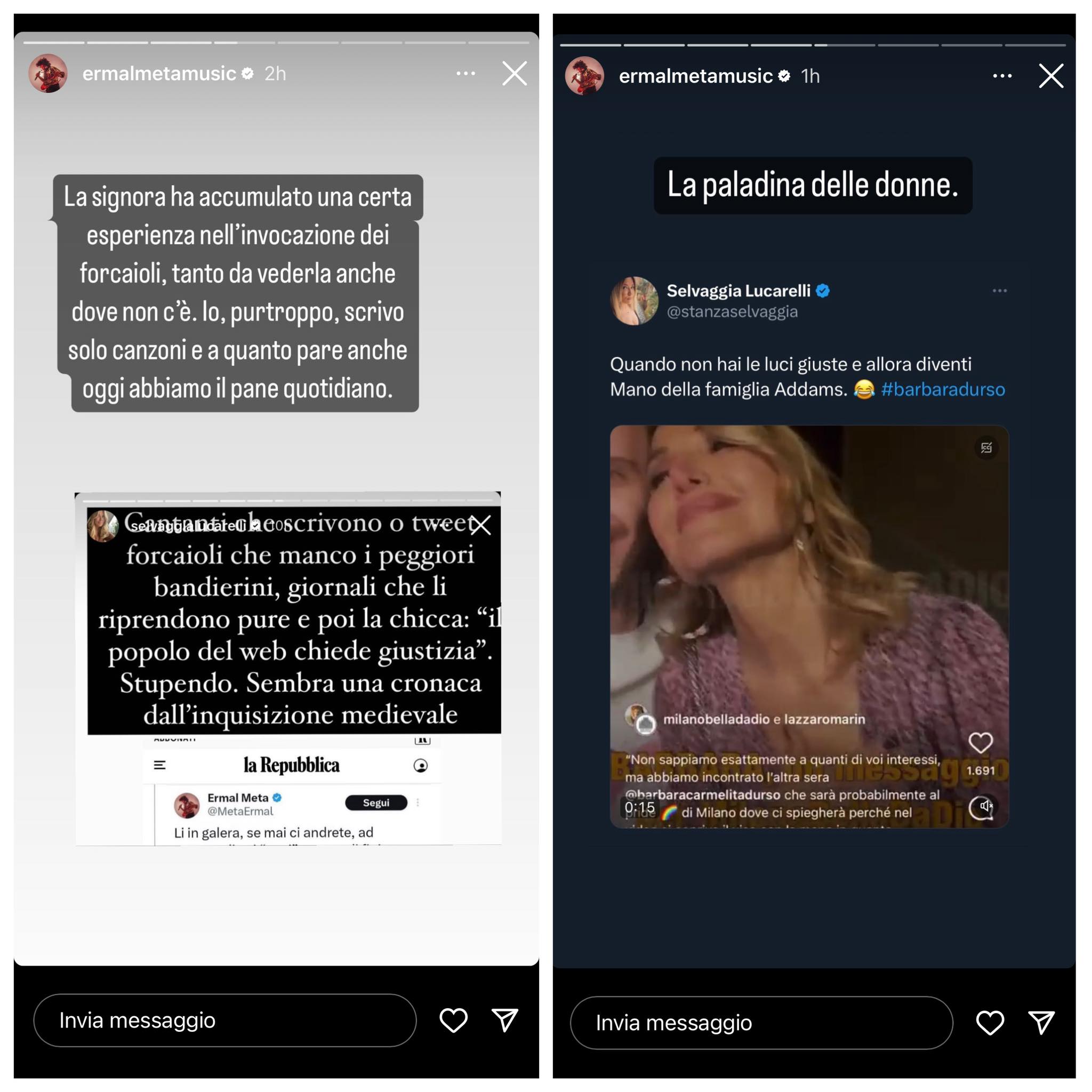
Task: Like the left story with heart icon
Action: click(453, 1020)
